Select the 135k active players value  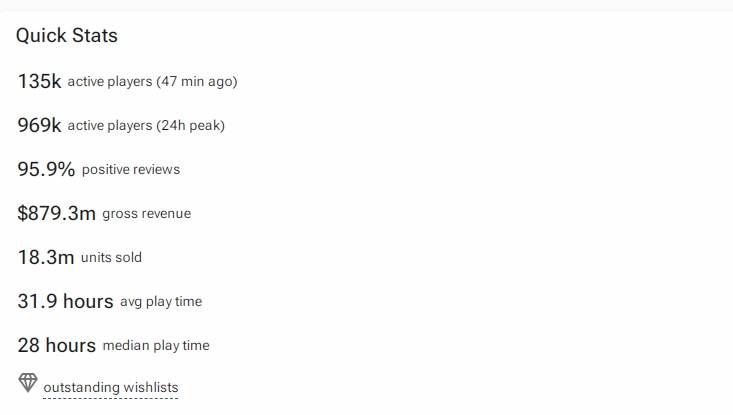tap(39, 81)
